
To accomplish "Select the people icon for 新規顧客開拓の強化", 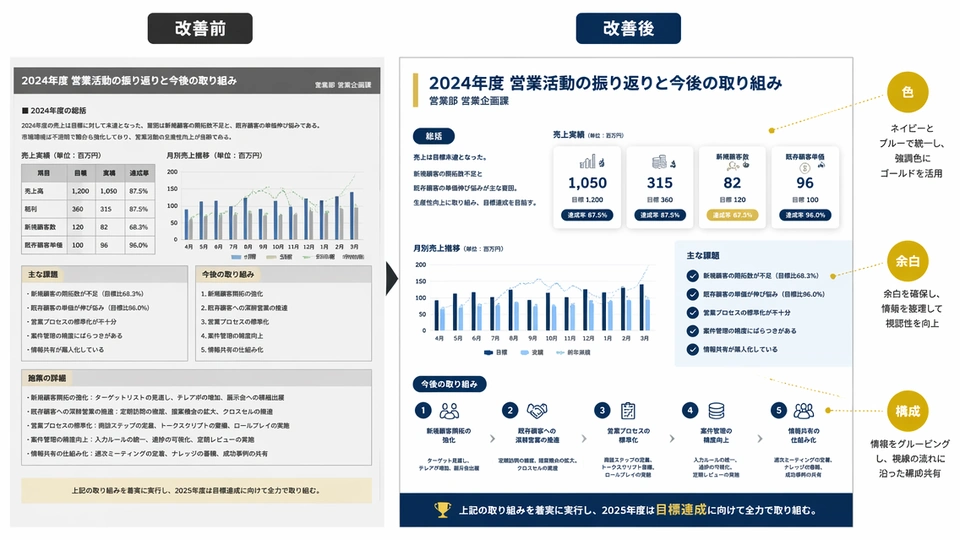I will [449, 410].
